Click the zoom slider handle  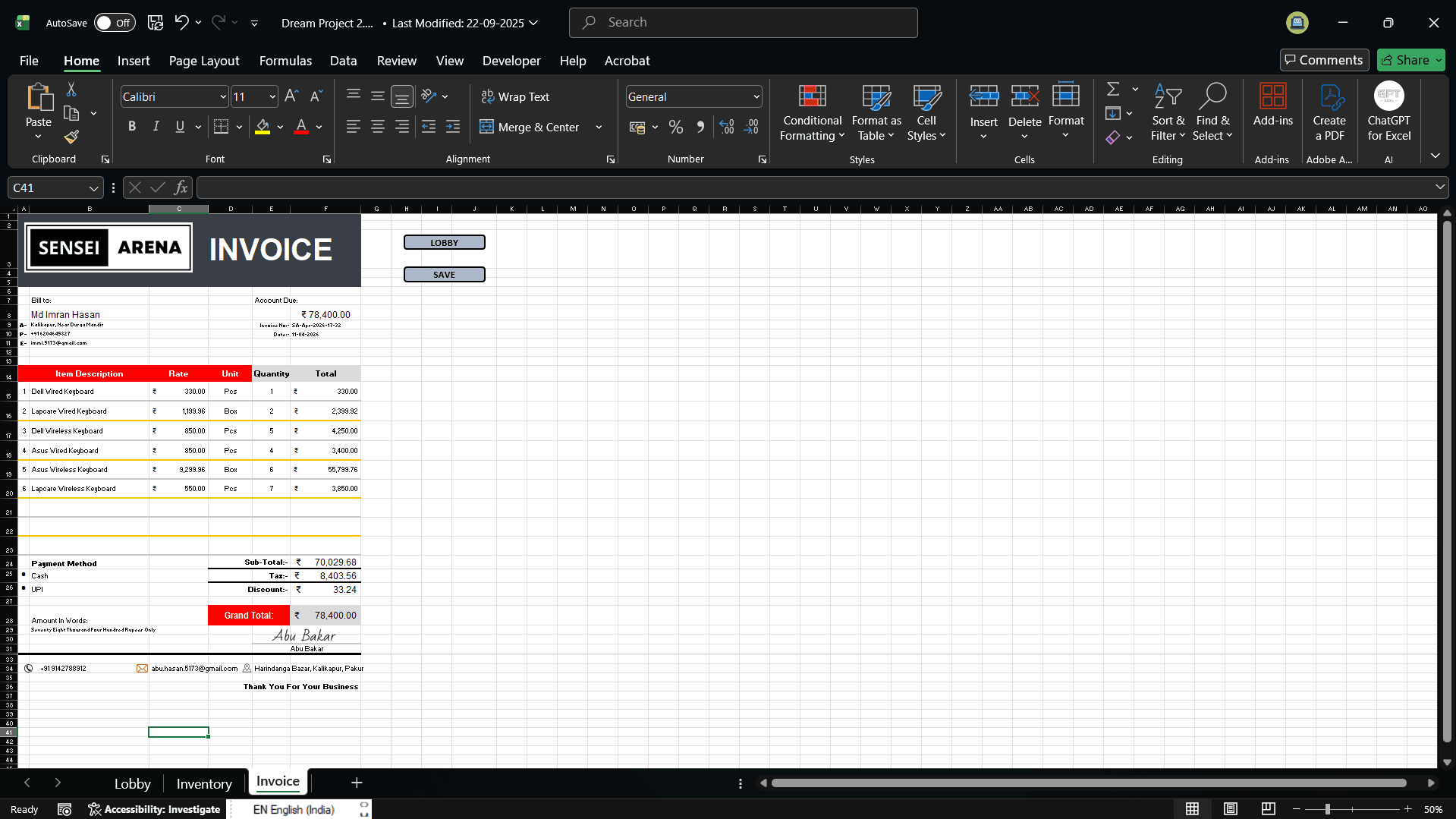1328,809
